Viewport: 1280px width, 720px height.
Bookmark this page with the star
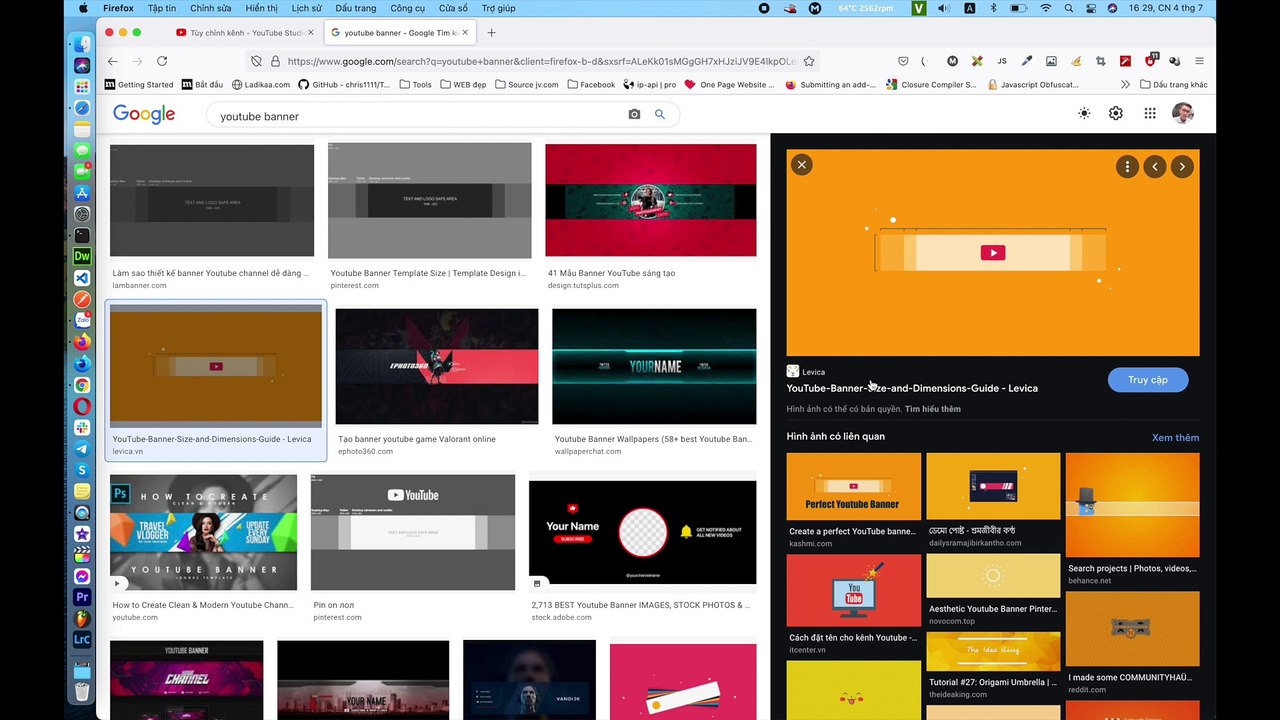[x=809, y=61]
